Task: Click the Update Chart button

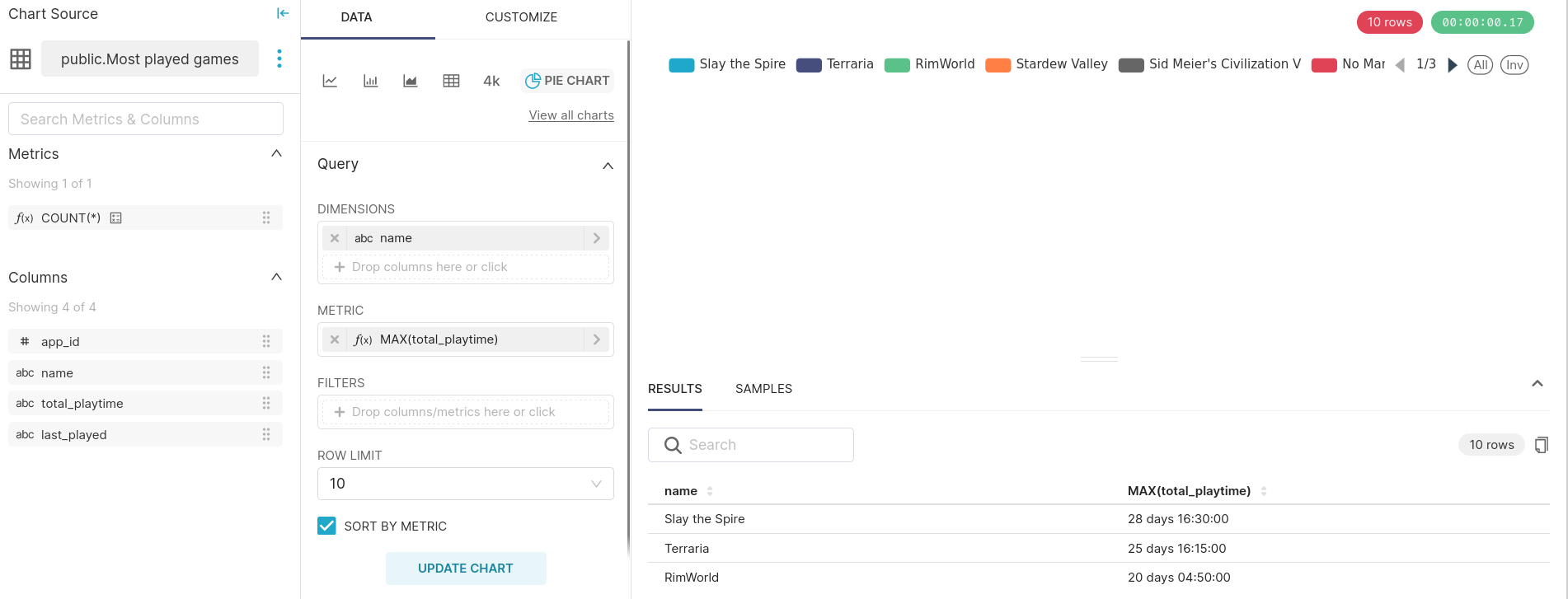Action: tap(466, 569)
